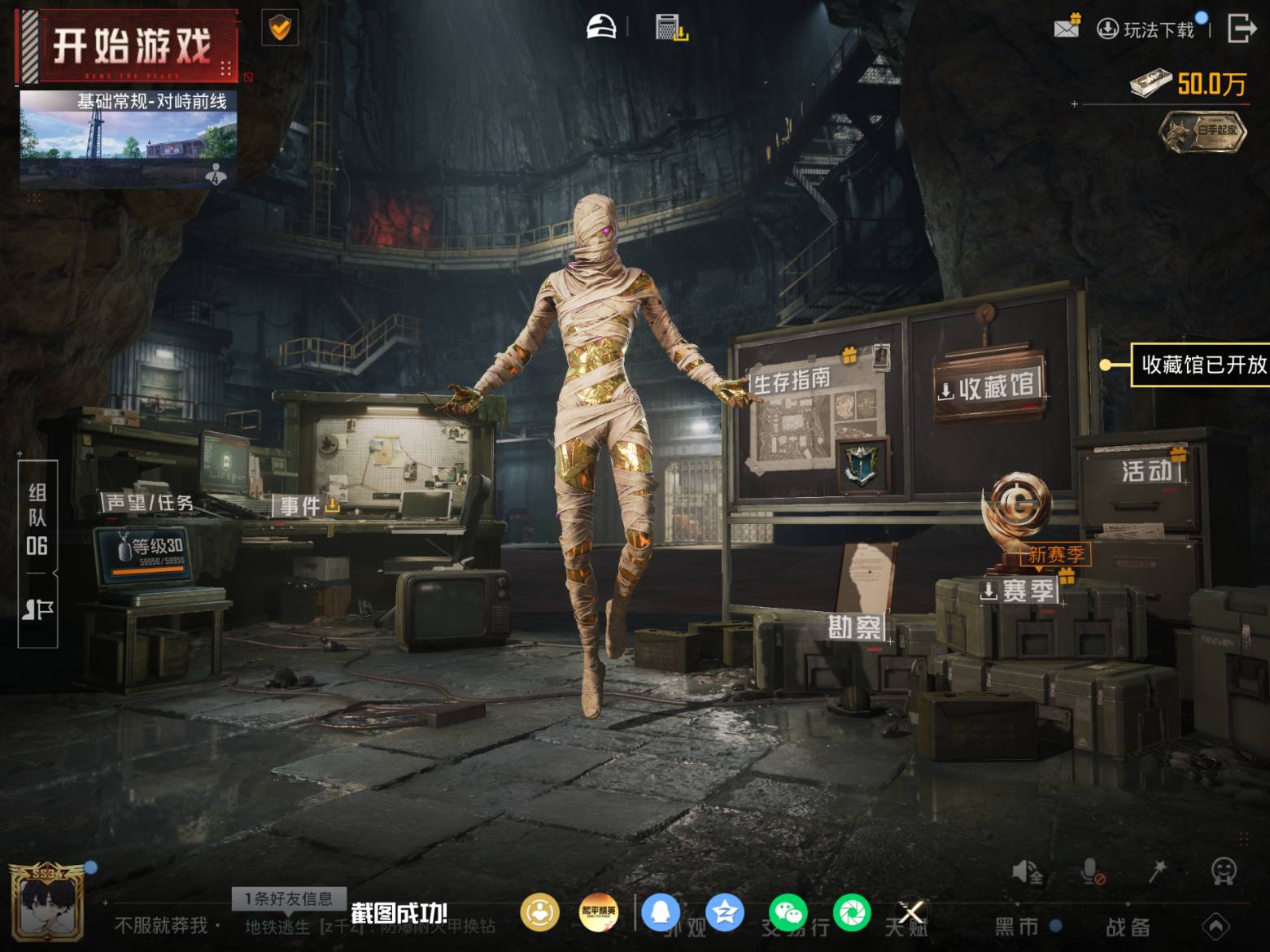Toggle the speaker sound setting
This screenshot has height=952, width=1270.
(1028, 872)
